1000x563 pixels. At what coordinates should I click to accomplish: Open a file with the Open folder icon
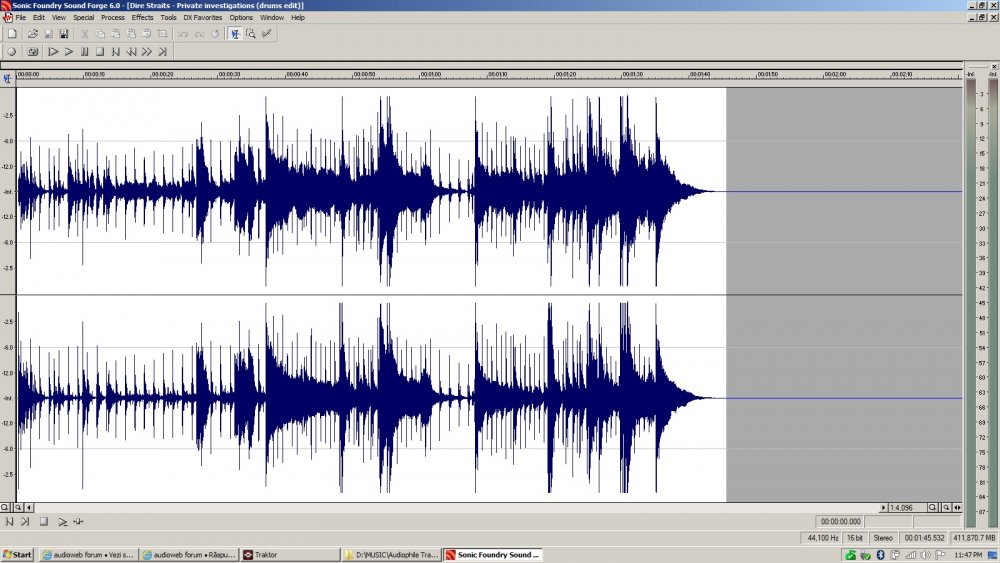[x=33, y=34]
